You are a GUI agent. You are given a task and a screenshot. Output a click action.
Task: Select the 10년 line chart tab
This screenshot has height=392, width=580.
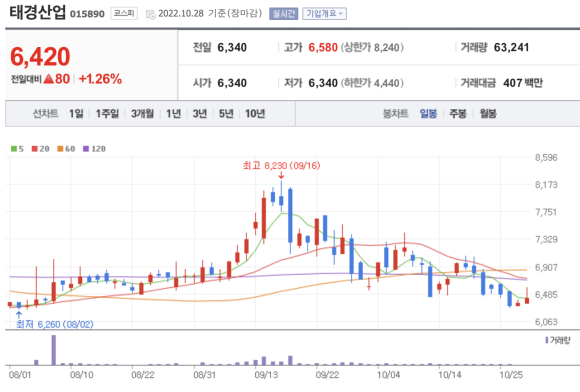coord(255,114)
